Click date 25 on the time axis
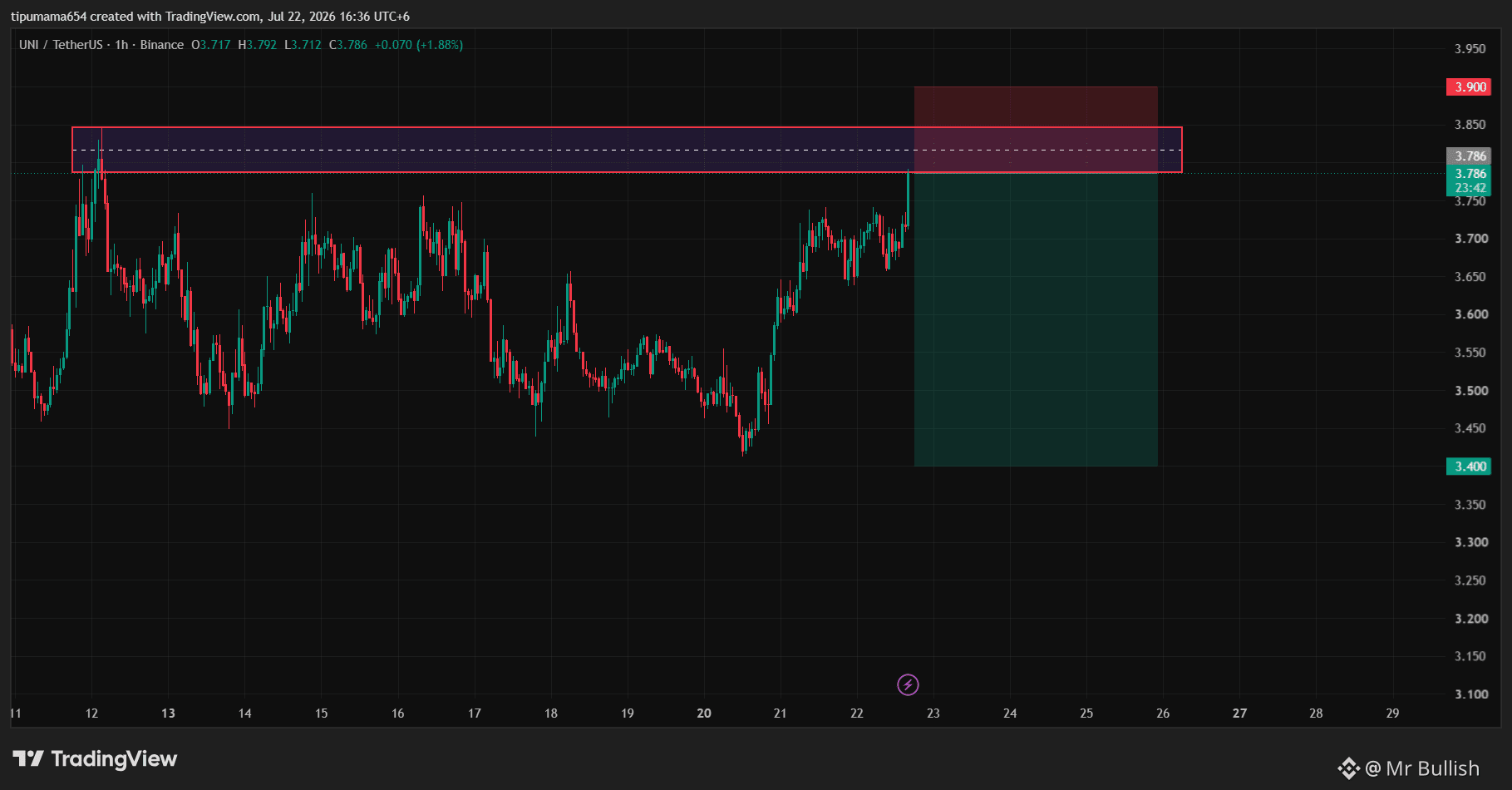Screen dimensions: 1512x790 [x=1086, y=713]
